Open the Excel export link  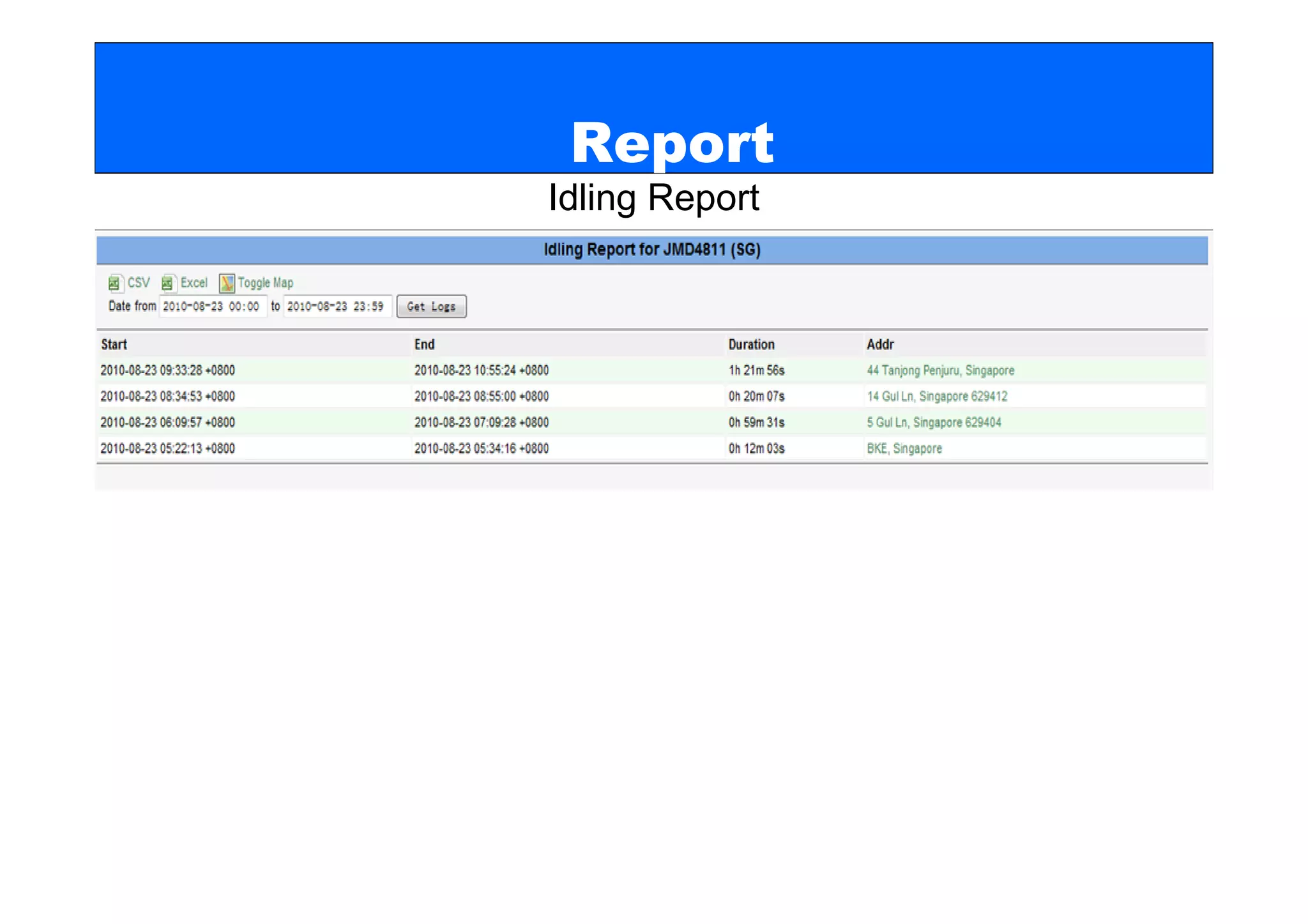click(194, 283)
